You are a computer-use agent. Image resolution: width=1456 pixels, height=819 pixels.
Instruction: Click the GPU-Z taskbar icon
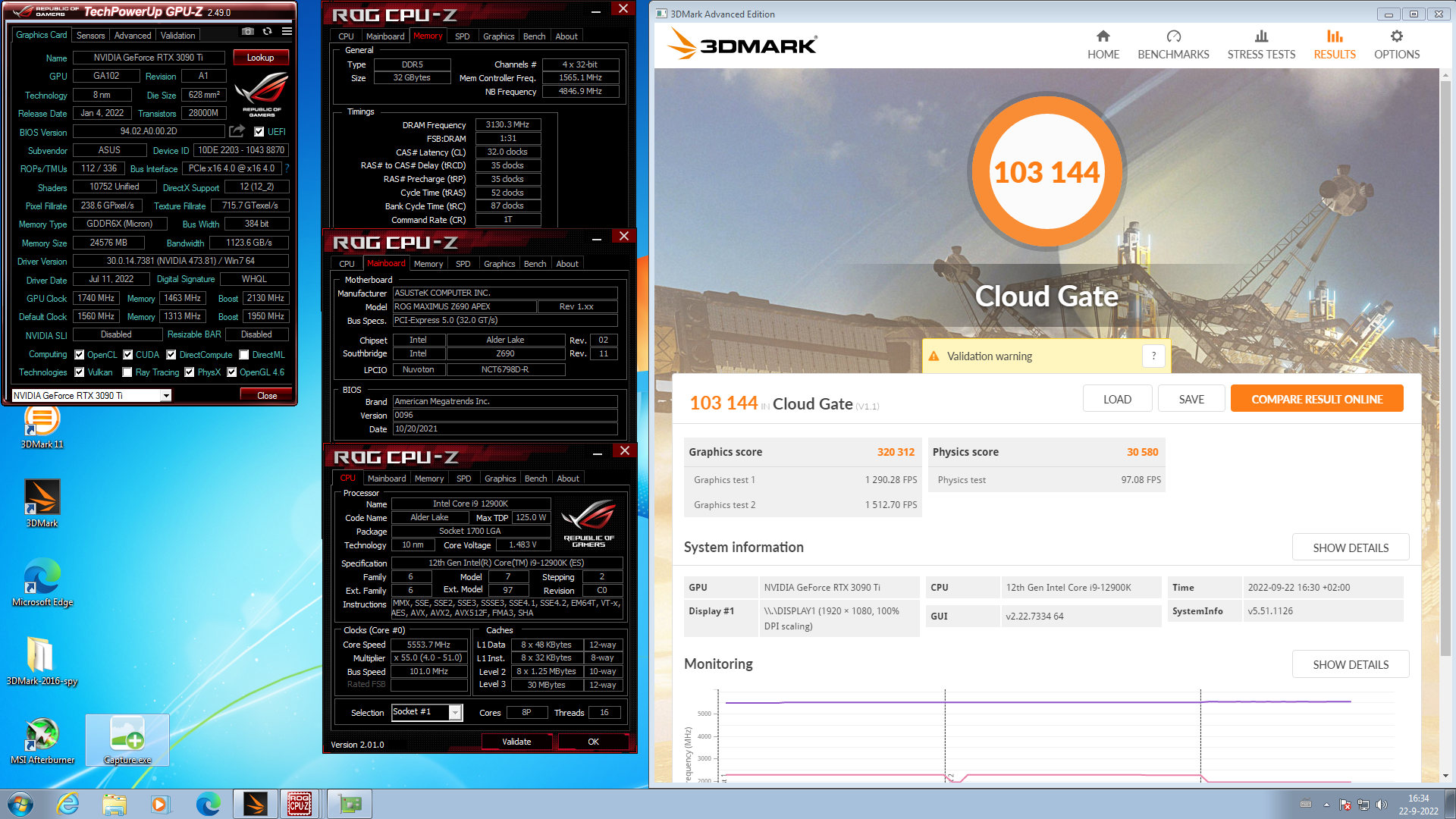[x=350, y=804]
